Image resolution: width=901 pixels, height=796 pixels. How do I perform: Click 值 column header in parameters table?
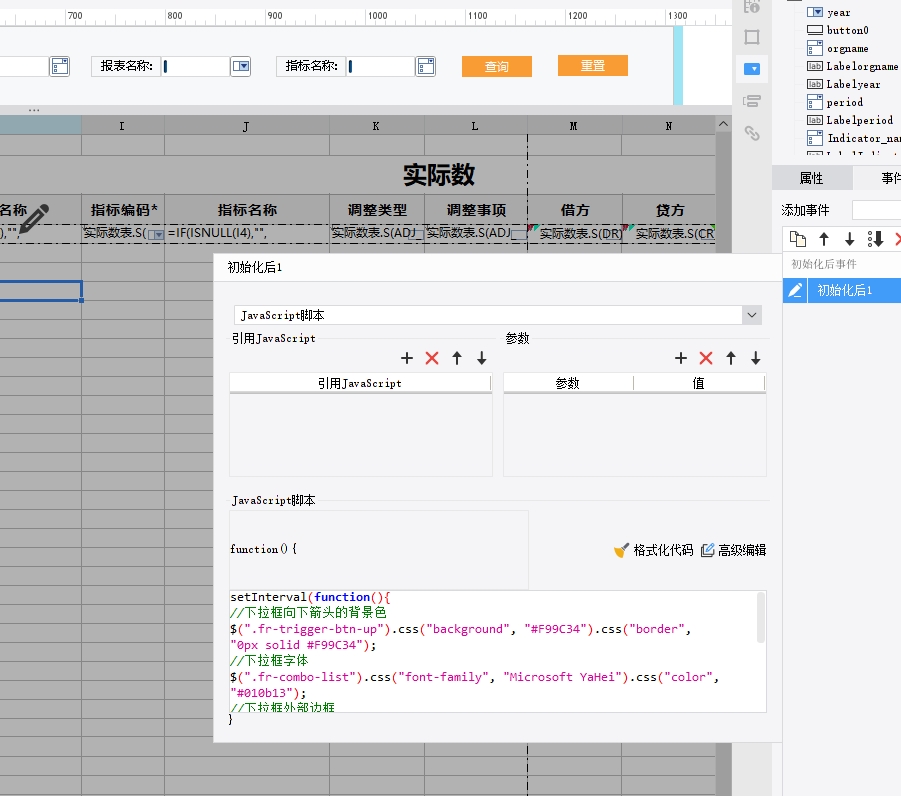click(699, 383)
